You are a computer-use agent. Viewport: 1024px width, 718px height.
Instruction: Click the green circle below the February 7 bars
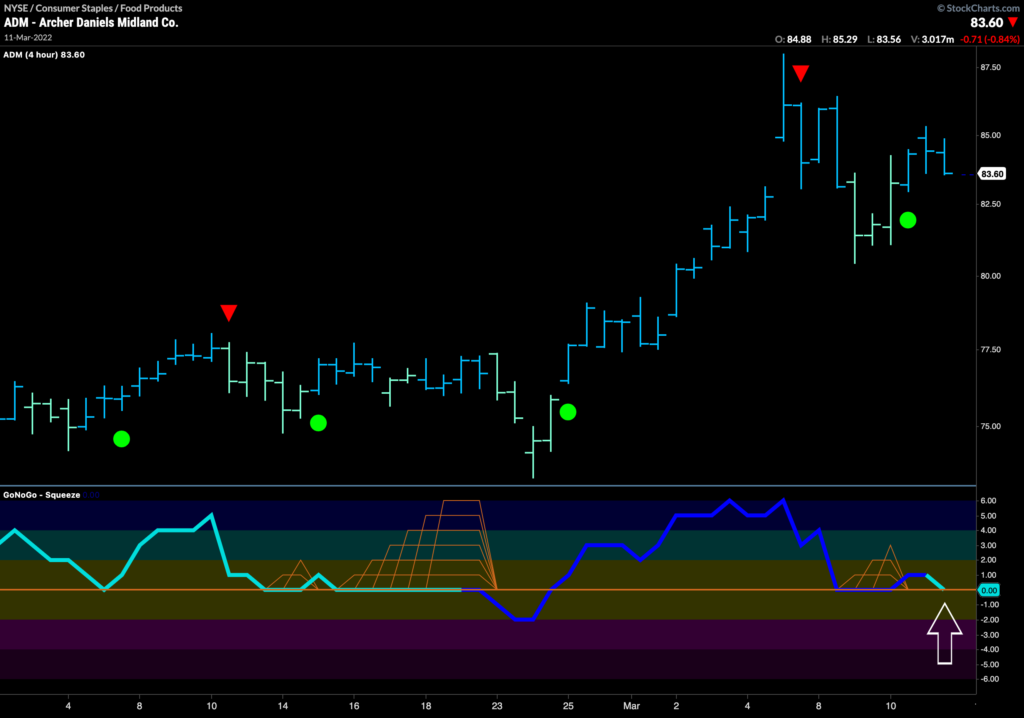tap(121, 439)
